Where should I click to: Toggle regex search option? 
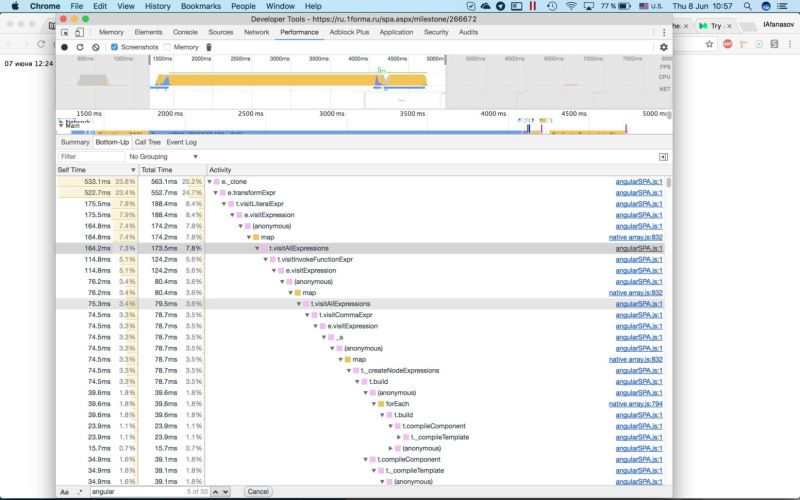80,492
